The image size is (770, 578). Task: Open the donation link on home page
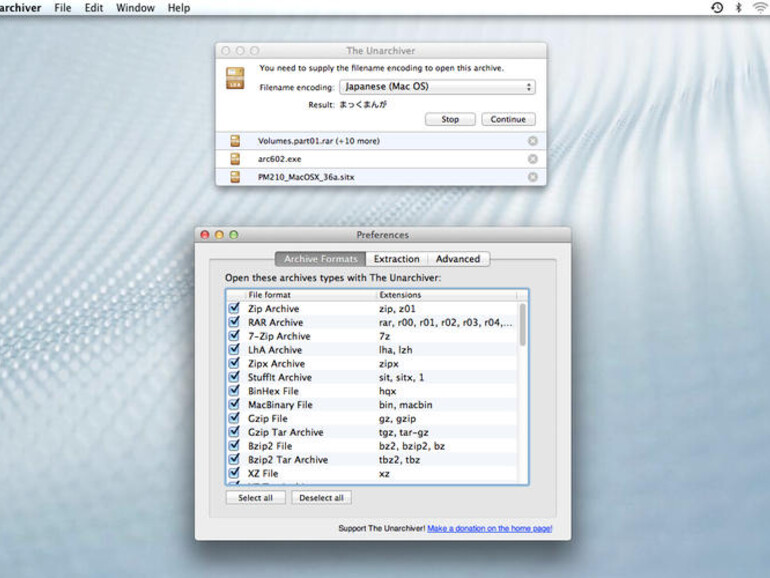(489, 528)
